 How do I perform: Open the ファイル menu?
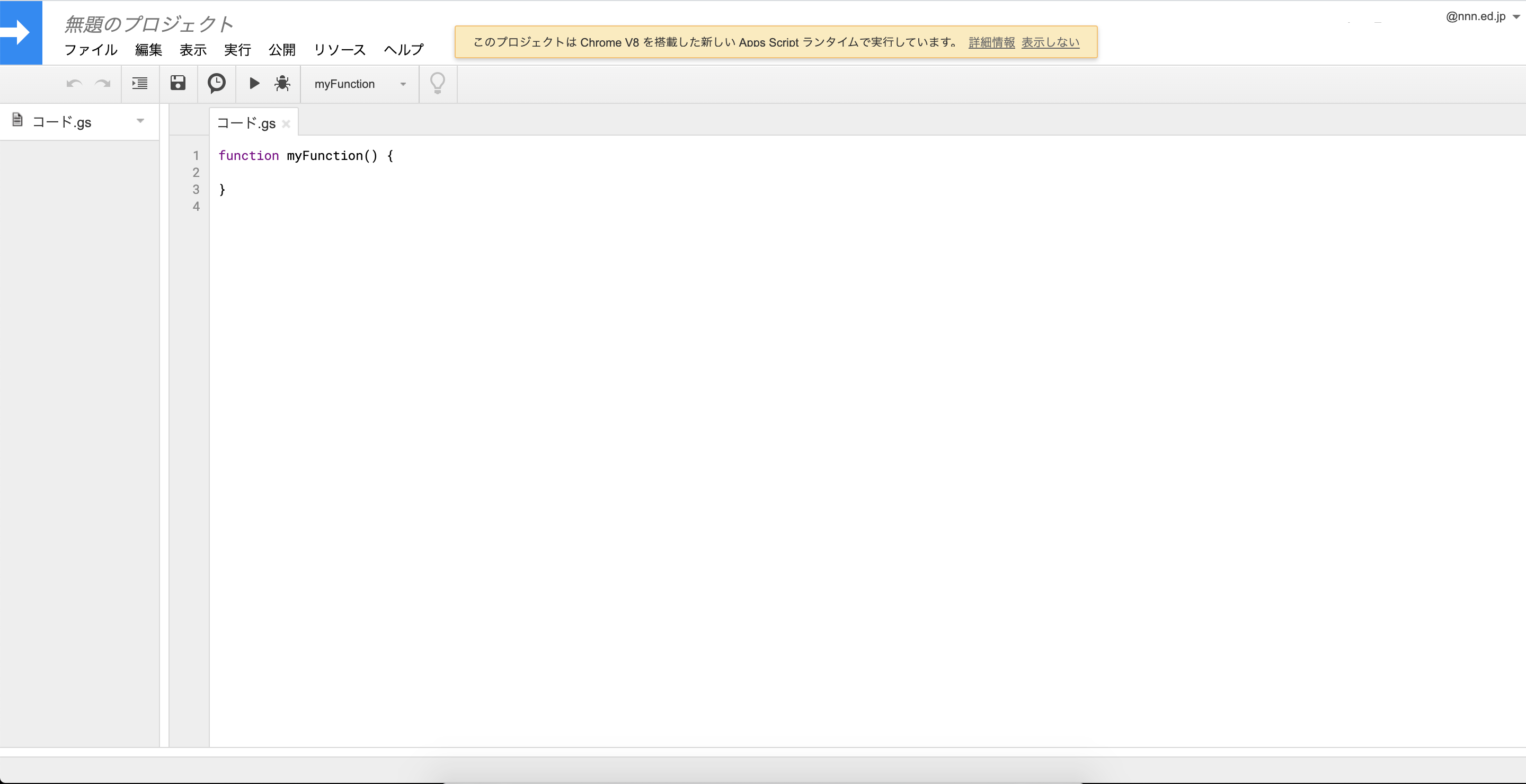coord(91,50)
